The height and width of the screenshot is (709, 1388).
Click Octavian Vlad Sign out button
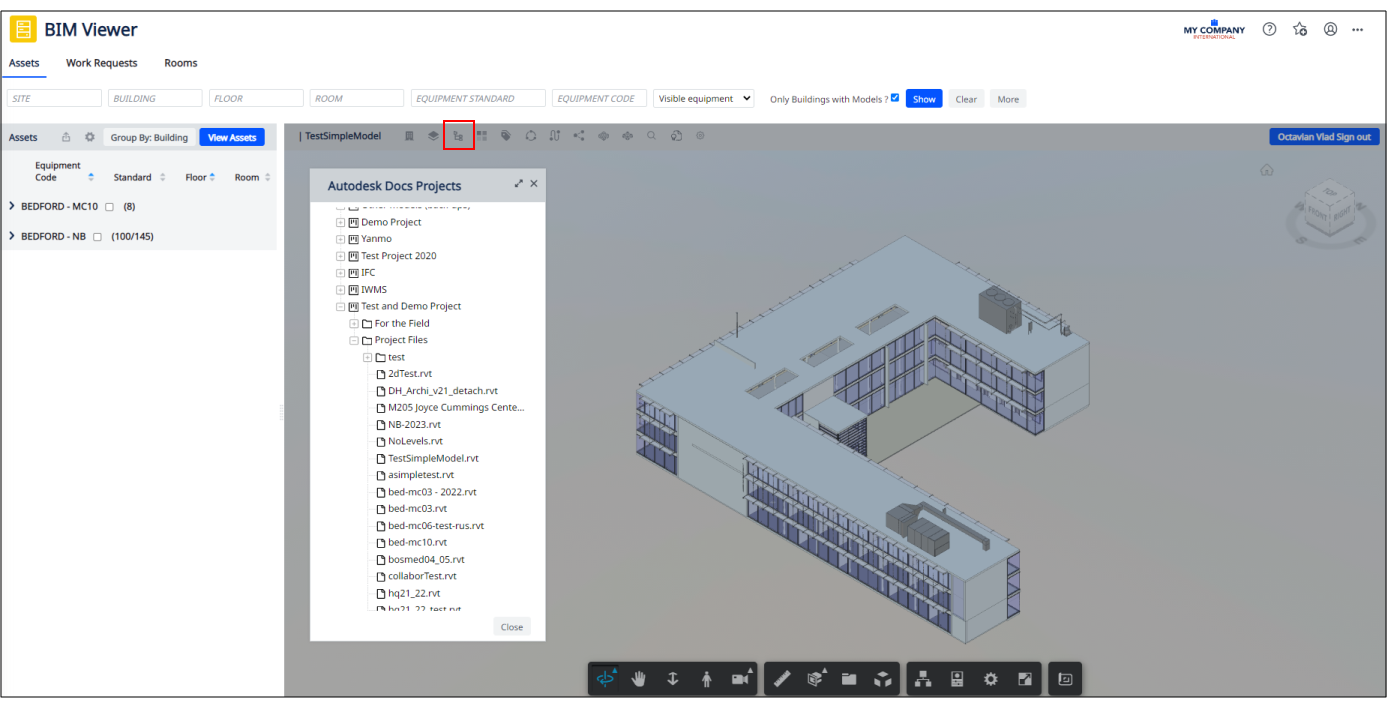(1324, 137)
